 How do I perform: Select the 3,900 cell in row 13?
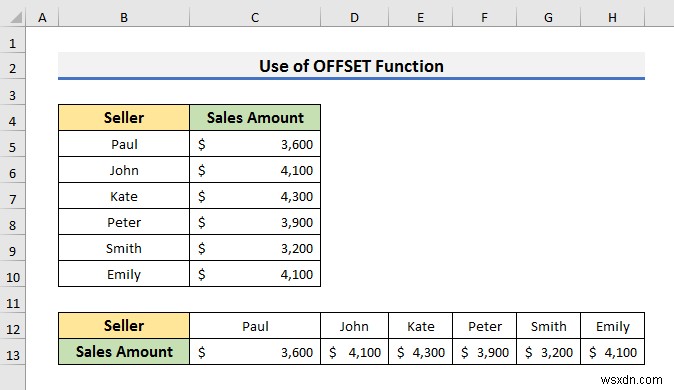click(484, 352)
